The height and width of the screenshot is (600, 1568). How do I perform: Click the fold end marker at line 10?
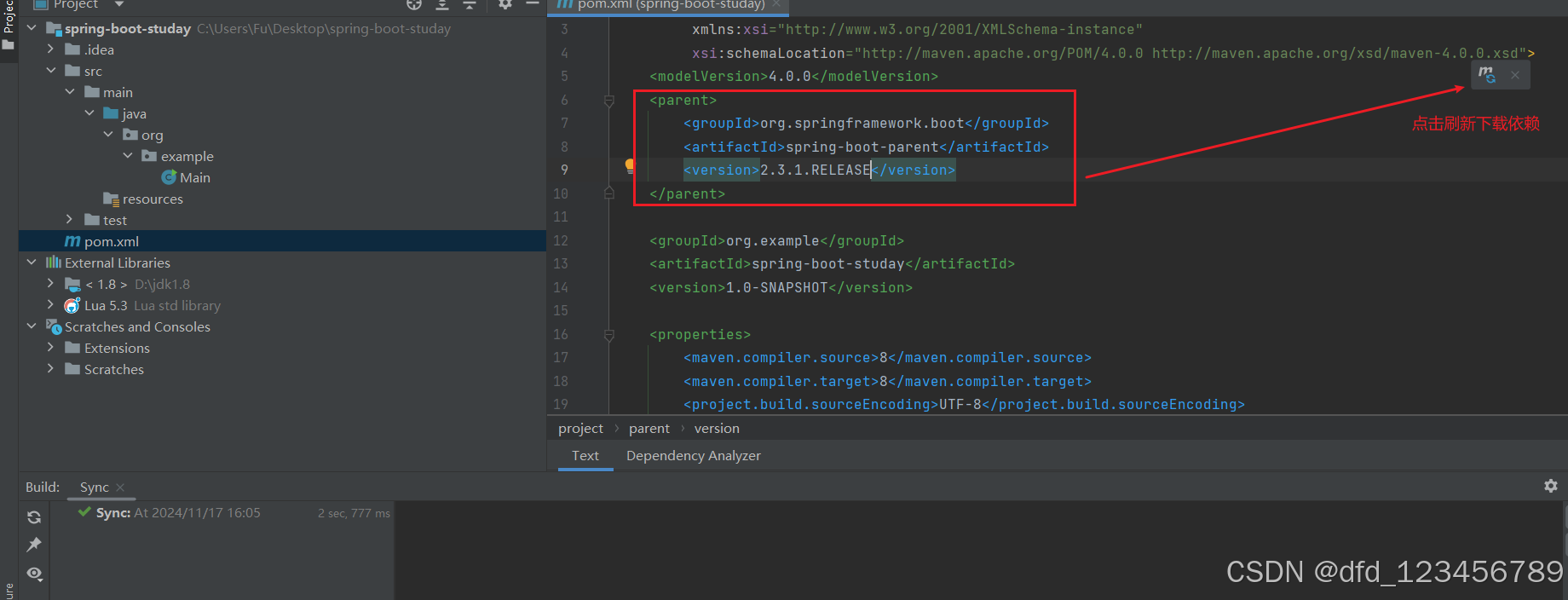tap(609, 193)
